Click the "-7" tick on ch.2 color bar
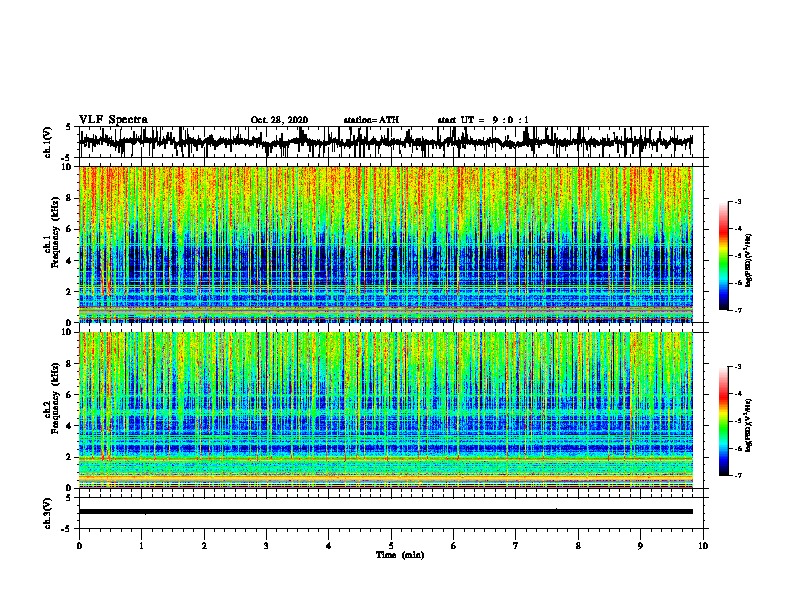This screenshot has height=612, width=792. coord(737,475)
